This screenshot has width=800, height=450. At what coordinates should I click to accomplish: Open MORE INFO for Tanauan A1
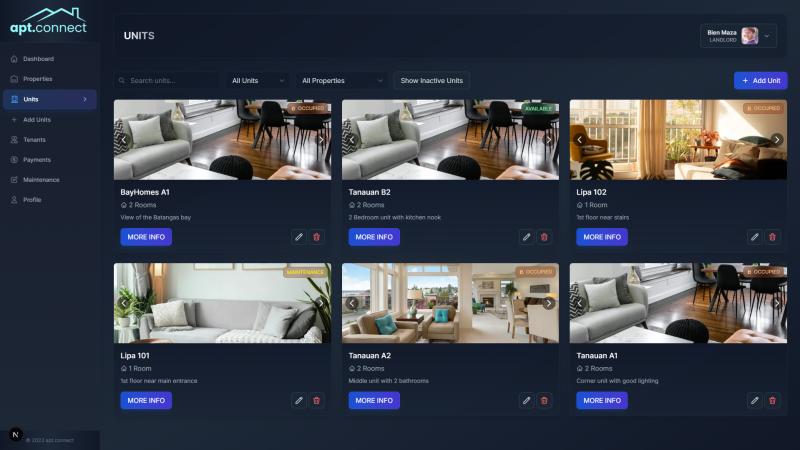pyautogui.click(x=602, y=401)
